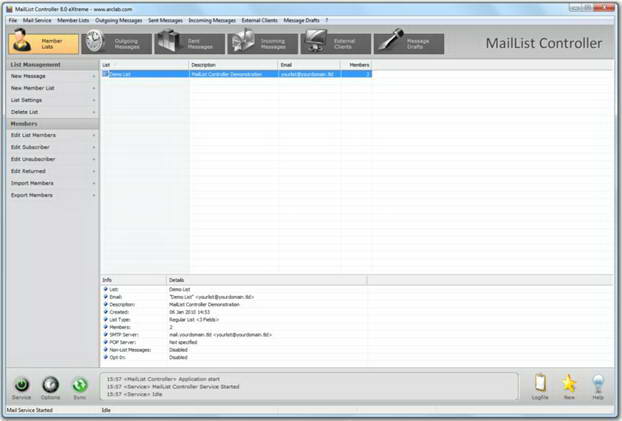Viewport: 622px width, 421px height.
Task: Click Delete List in sidebar
Action: pos(53,112)
